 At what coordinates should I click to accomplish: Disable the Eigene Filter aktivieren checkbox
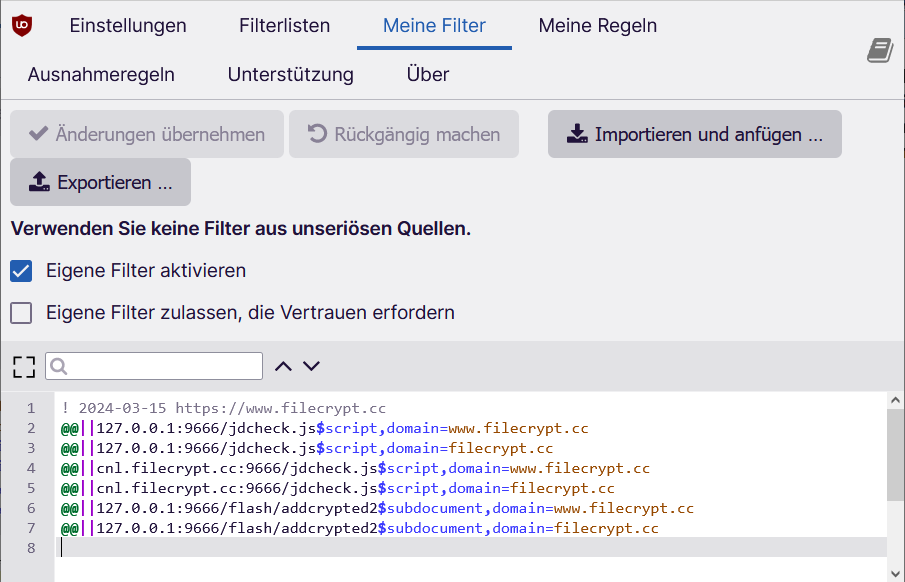[21, 271]
